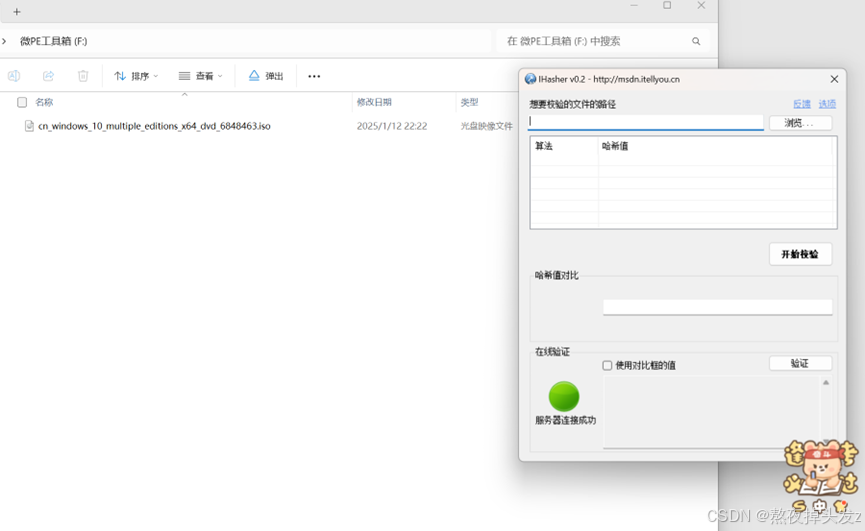Open the 选项 link in IHasher
Image resolution: width=865 pixels, height=531 pixels.
tap(827, 104)
